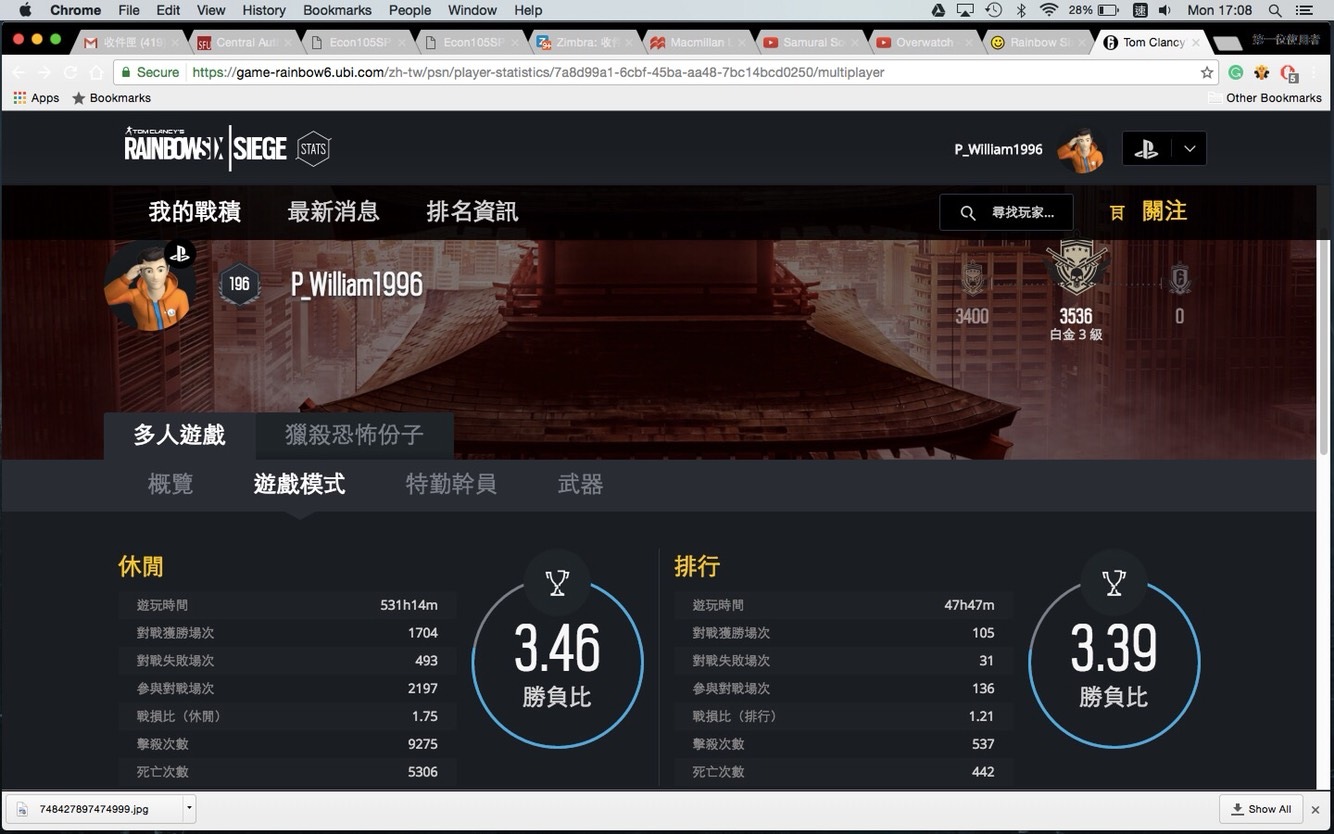This screenshot has height=834, width=1334.
Task: Click the casual trophy icon above 3.46
Action: pos(557,582)
